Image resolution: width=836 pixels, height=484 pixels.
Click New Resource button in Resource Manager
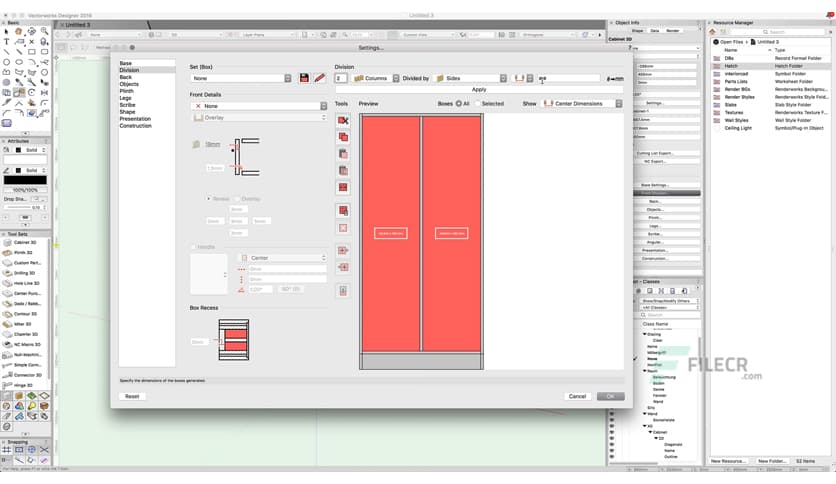point(728,461)
